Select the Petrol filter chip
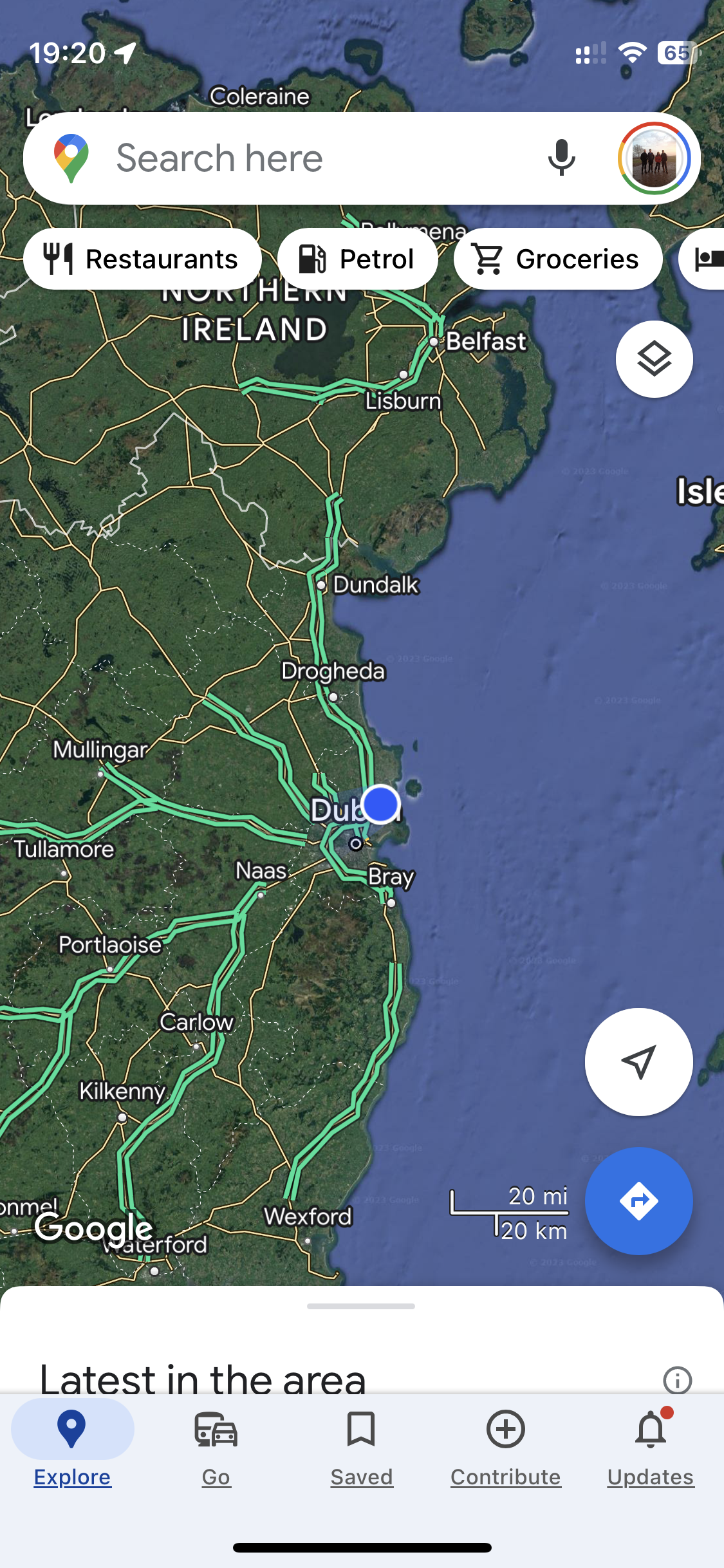This screenshot has height=1568, width=724. pos(357,259)
